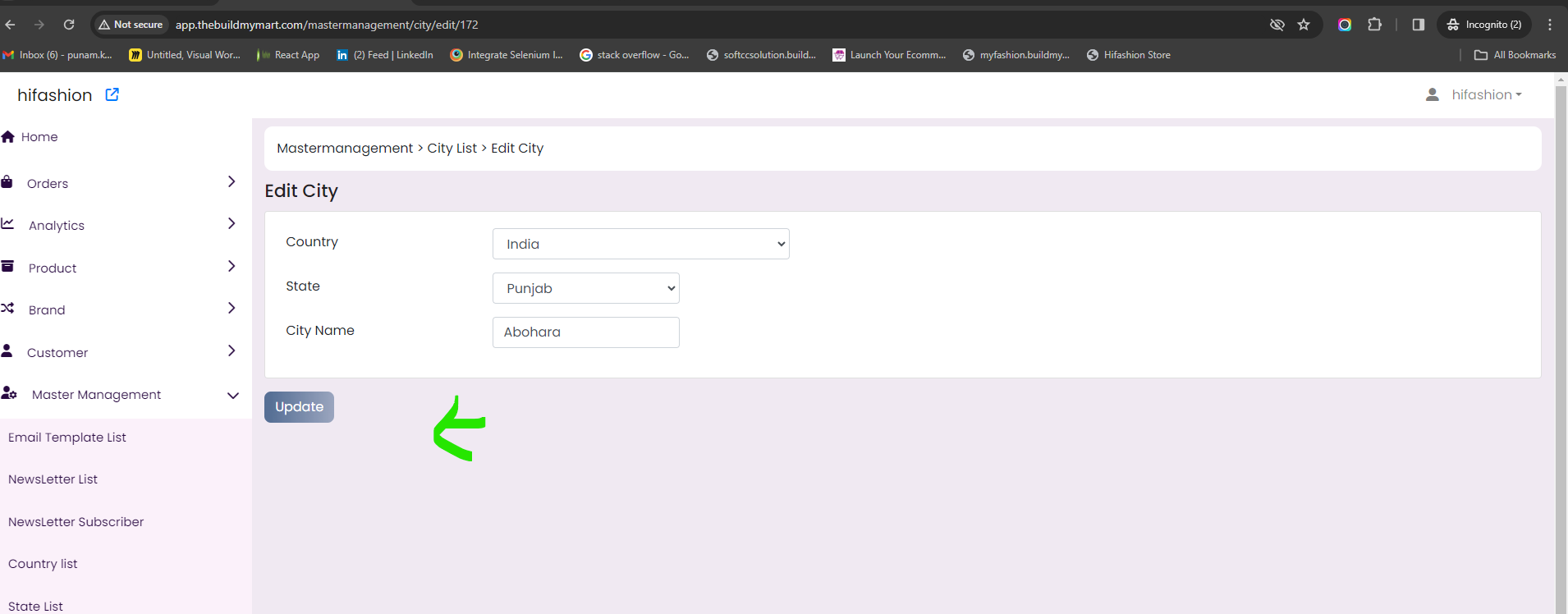Open the Untitled, Visual Wor... bookmark

(x=185, y=55)
